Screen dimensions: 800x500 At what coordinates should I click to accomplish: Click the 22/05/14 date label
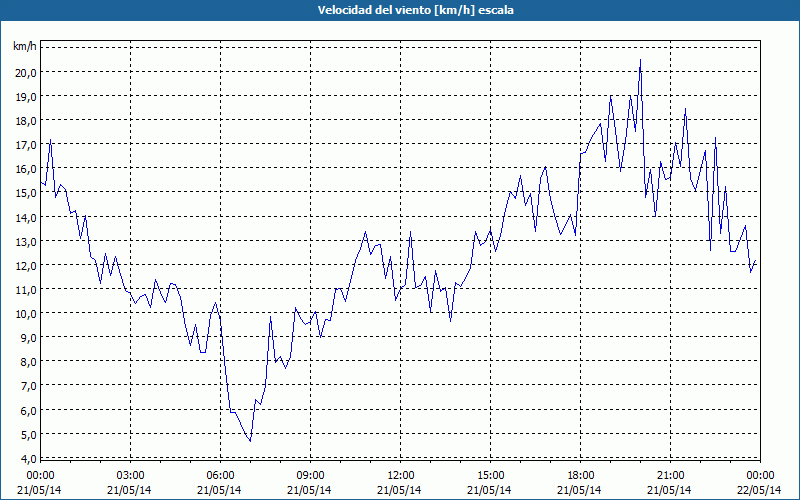pyautogui.click(x=759, y=490)
